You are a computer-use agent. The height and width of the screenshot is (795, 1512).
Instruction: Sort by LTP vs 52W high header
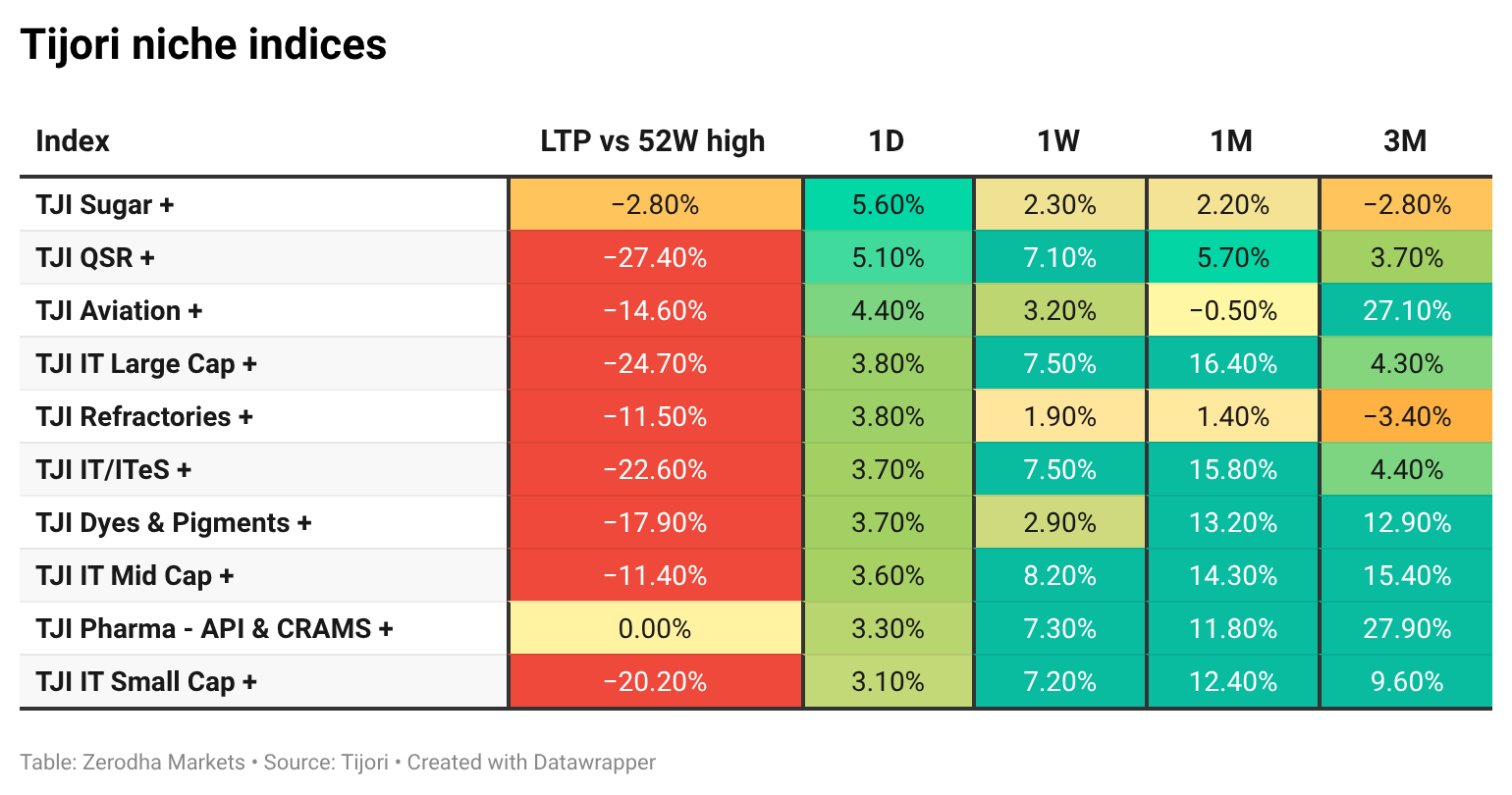pyautogui.click(x=653, y=141)
